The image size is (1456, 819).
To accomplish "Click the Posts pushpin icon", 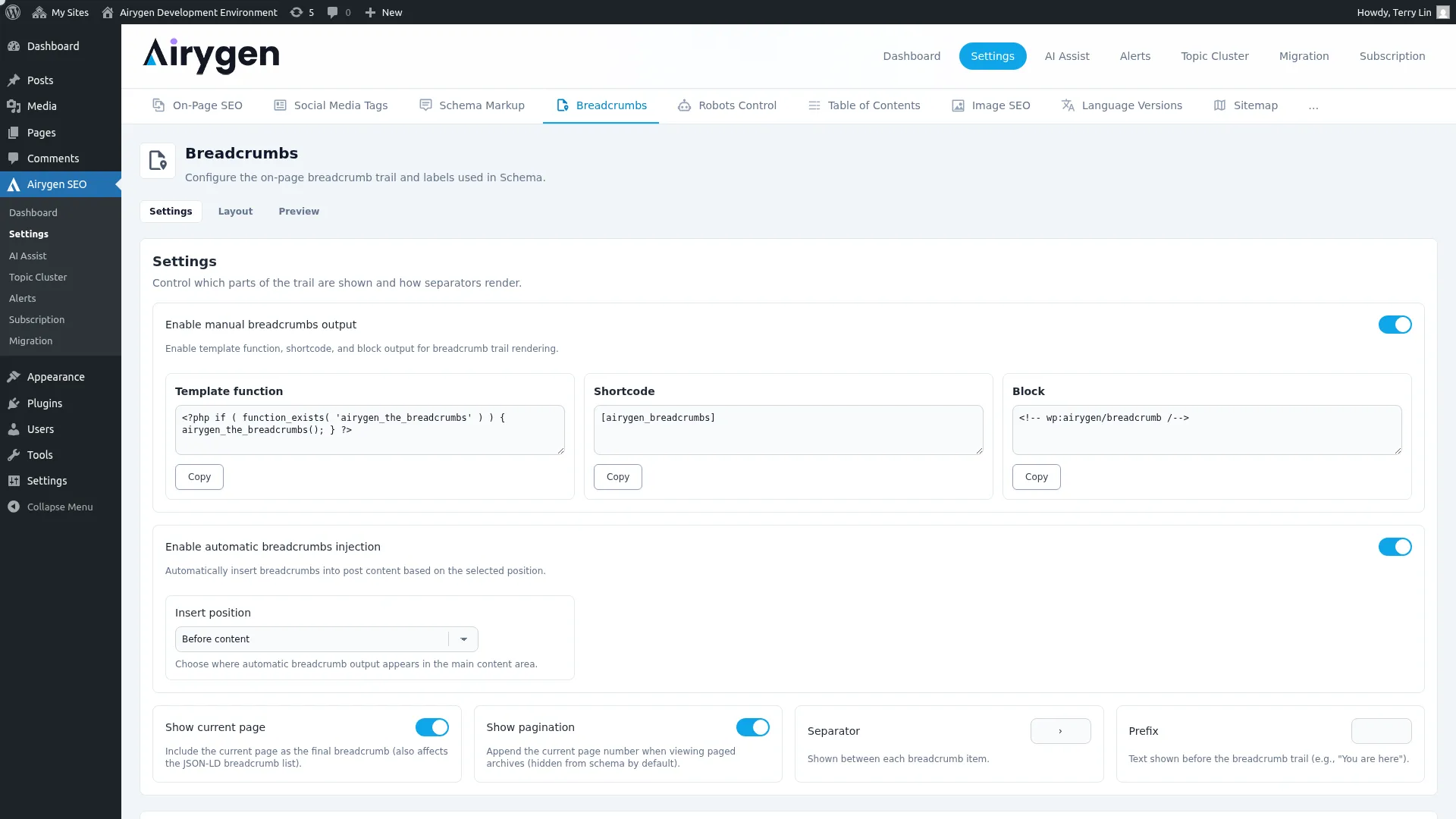I will click(14, 80).
